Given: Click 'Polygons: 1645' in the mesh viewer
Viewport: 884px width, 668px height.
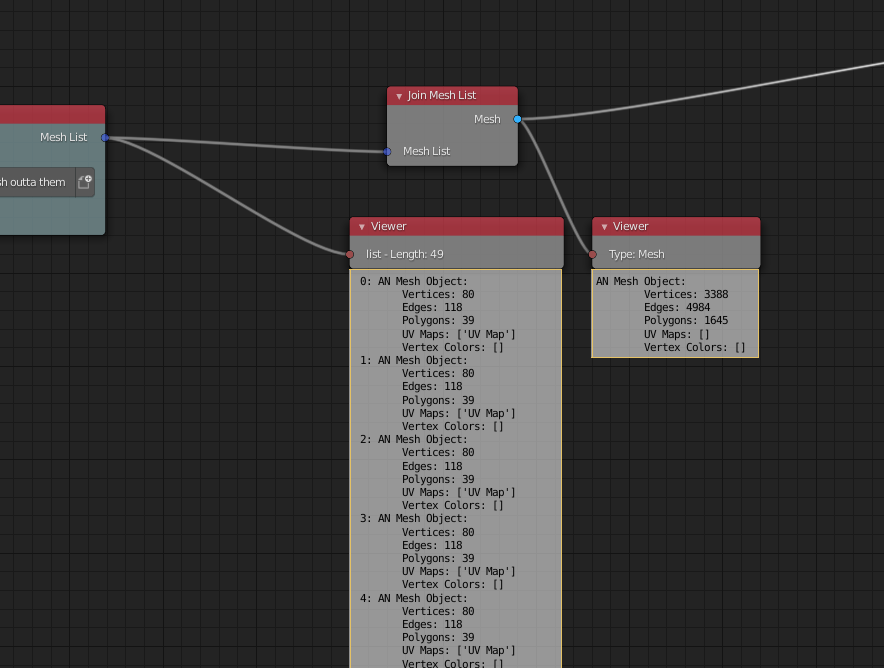Looking at the screenshot, I should point(686,320).
